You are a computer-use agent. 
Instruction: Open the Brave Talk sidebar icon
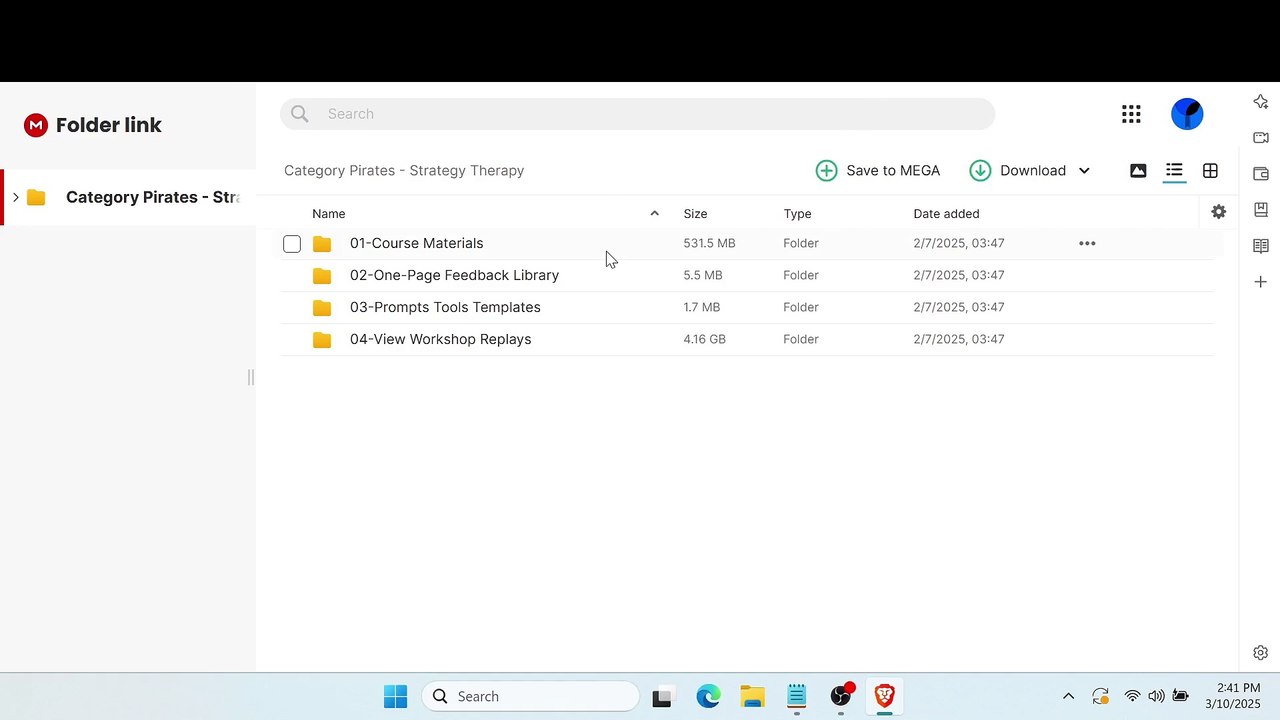(x=1260, y=138)
